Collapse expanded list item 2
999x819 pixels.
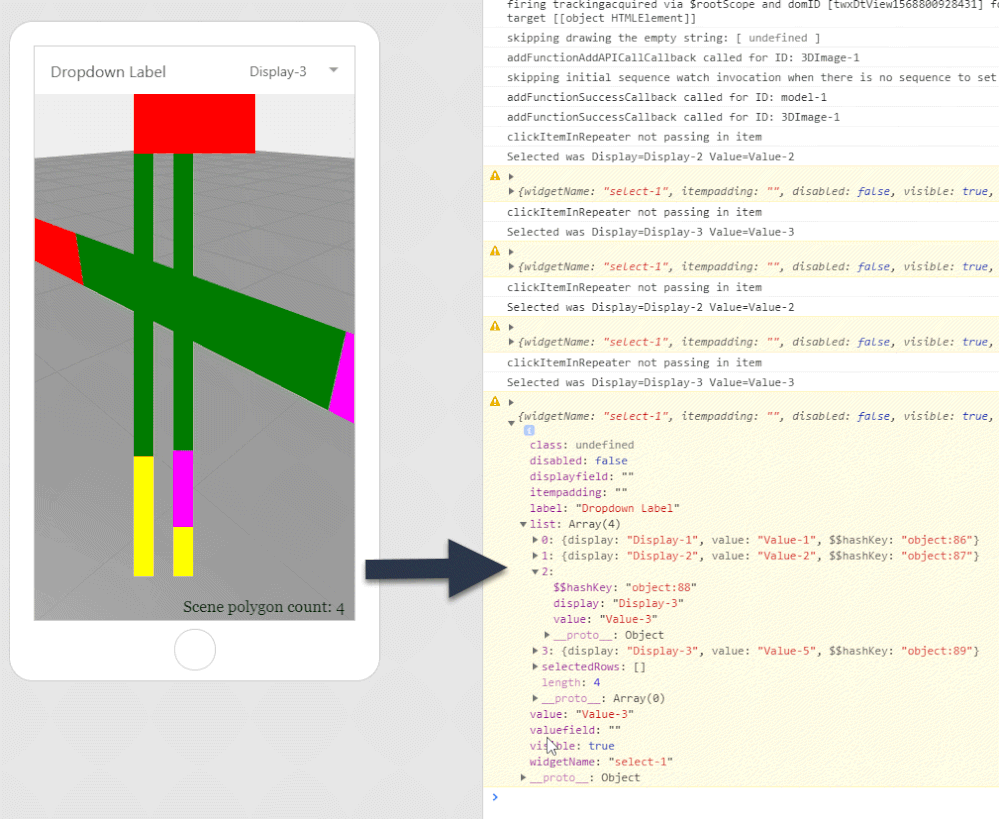[x=536, y=572]
